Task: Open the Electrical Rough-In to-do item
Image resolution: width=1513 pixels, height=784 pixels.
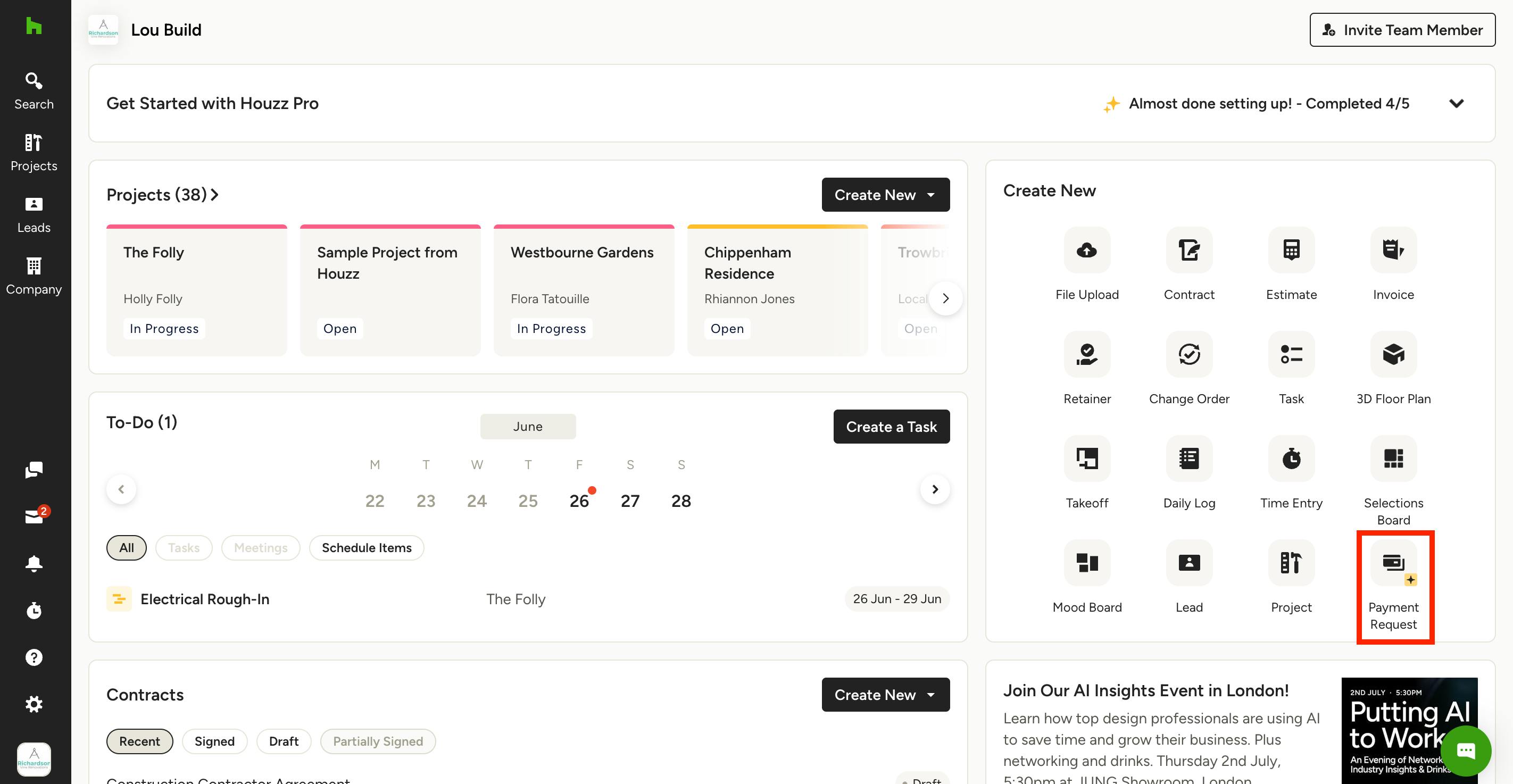Action: point(527,599)
